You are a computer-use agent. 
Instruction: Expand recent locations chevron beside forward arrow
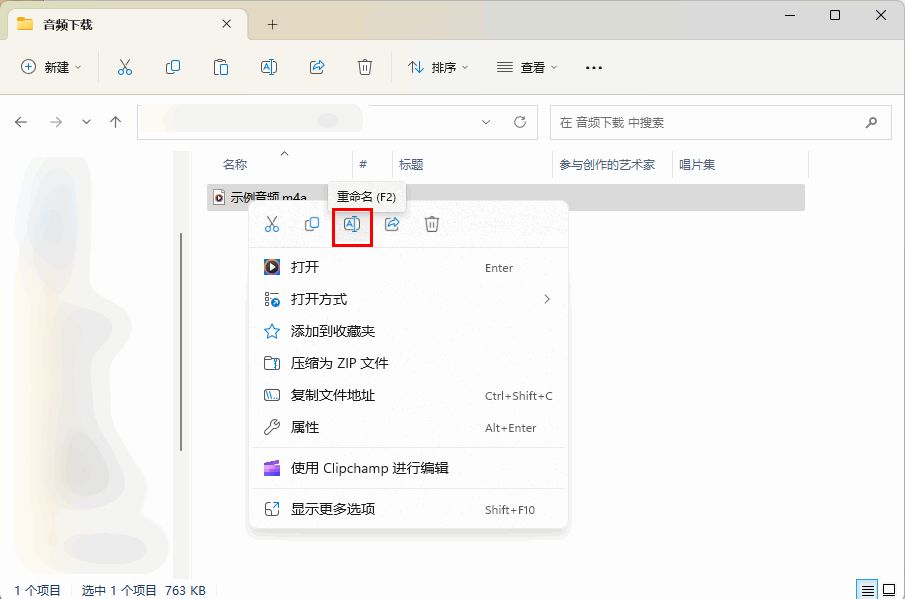click(x=86, y=122)
